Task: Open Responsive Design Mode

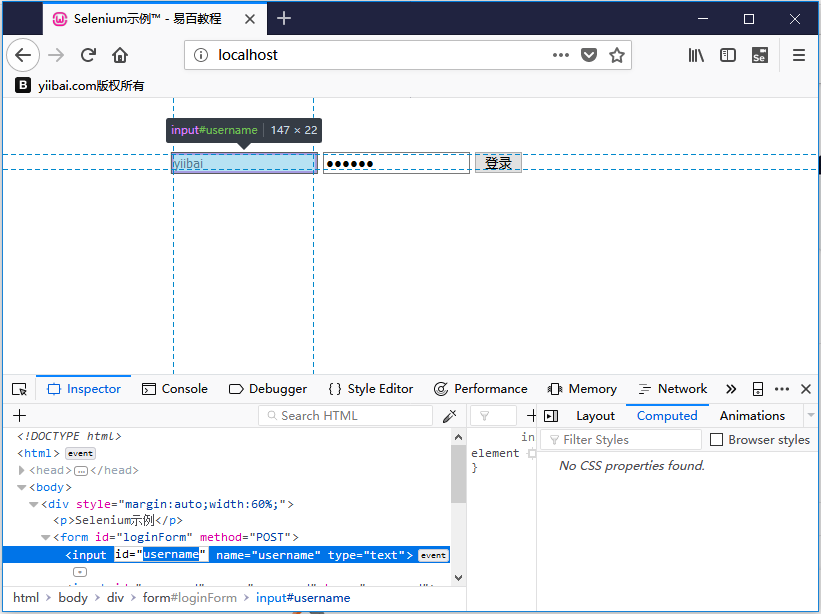Action: click(758, 389)
